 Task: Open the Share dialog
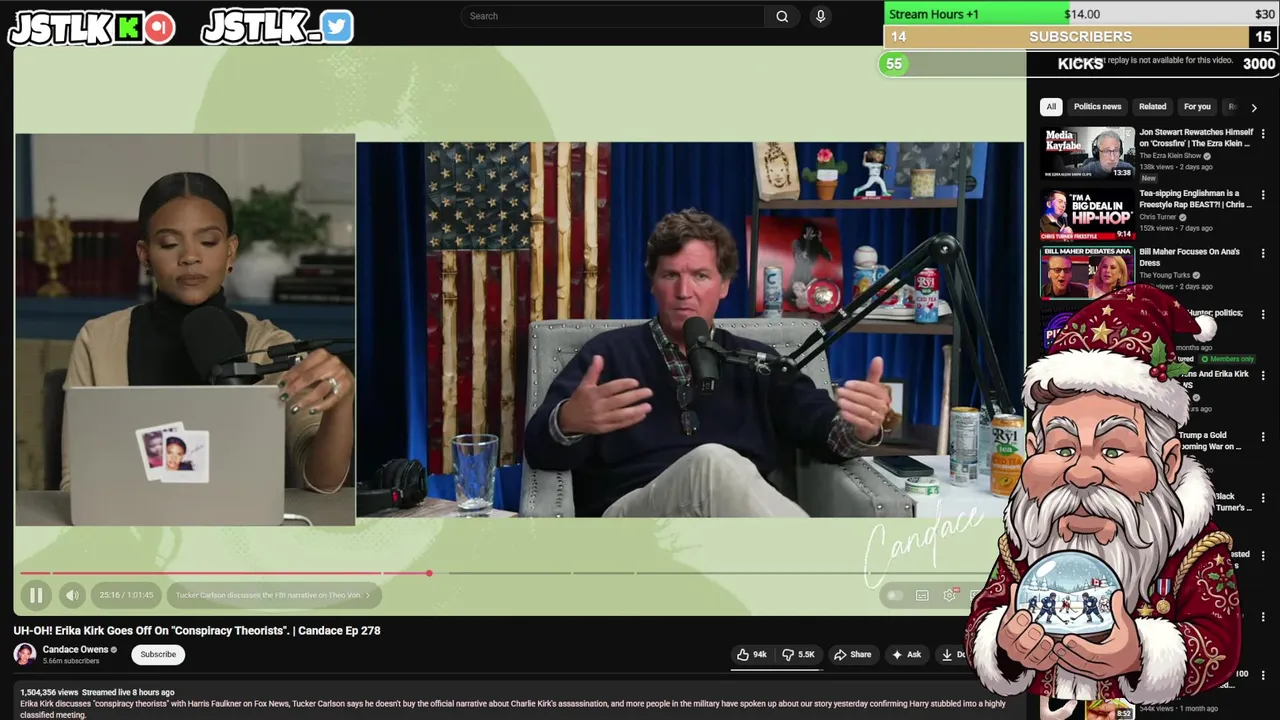pyautogui.click(x=853, y=655)
